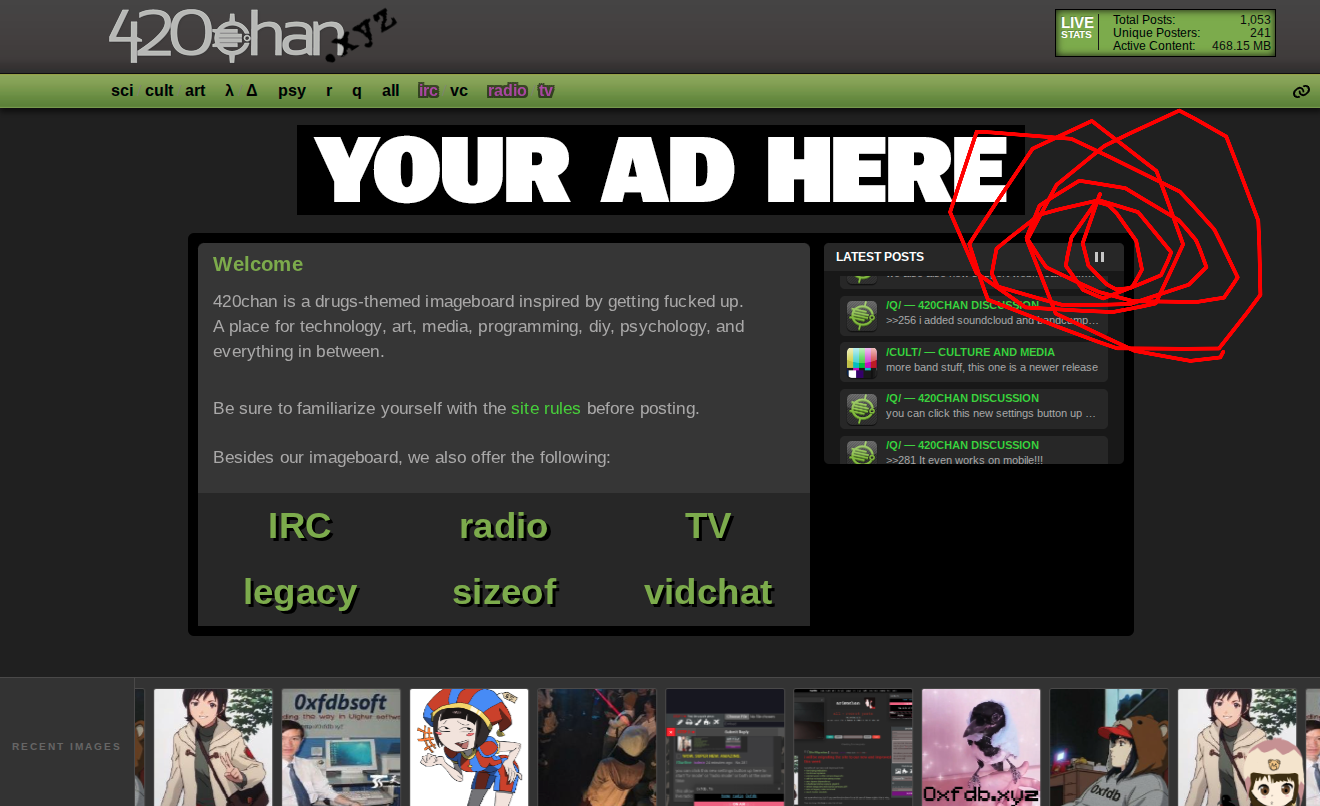Image resolution: width=1320 pixels, height=806 pixels.
Task: Open the r board in the nav bar
Action: click(329, 91)
